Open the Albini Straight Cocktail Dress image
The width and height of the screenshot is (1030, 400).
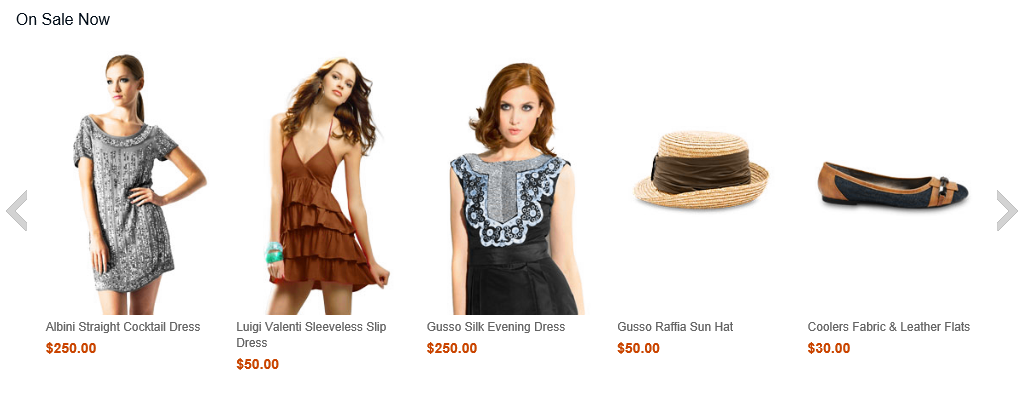tap(140, 184)
